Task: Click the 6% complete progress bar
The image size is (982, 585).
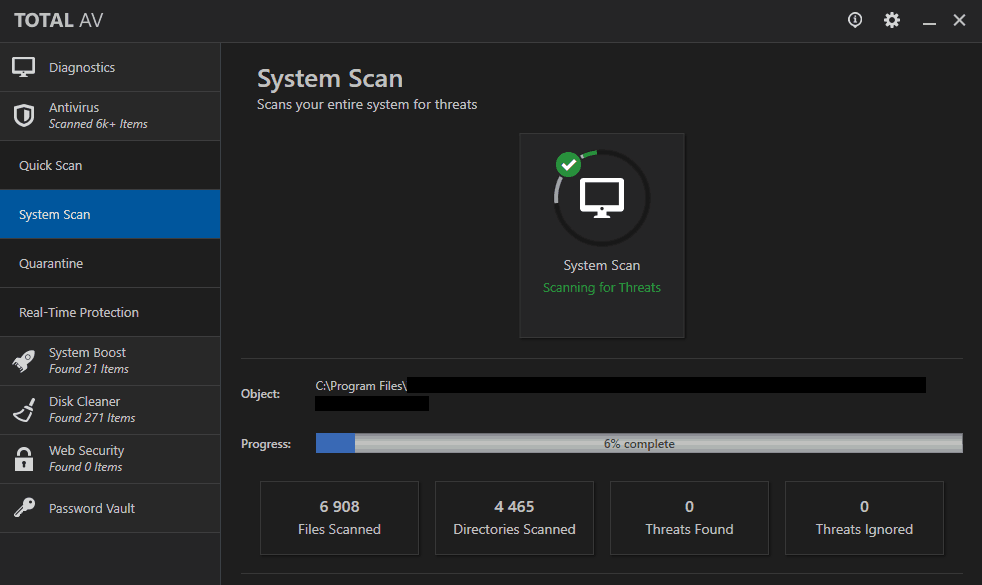Action: (640, 442)
